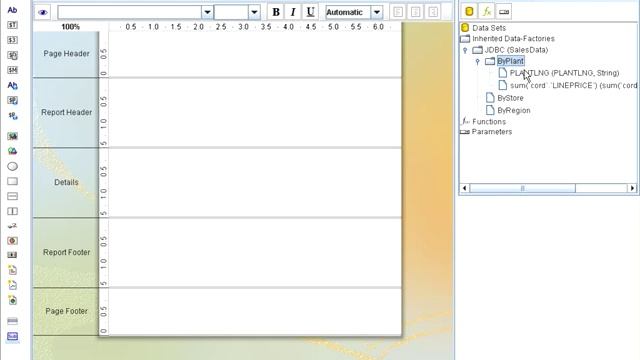Select the band palette element
640x360 pixels.
[x=12, y=321]
